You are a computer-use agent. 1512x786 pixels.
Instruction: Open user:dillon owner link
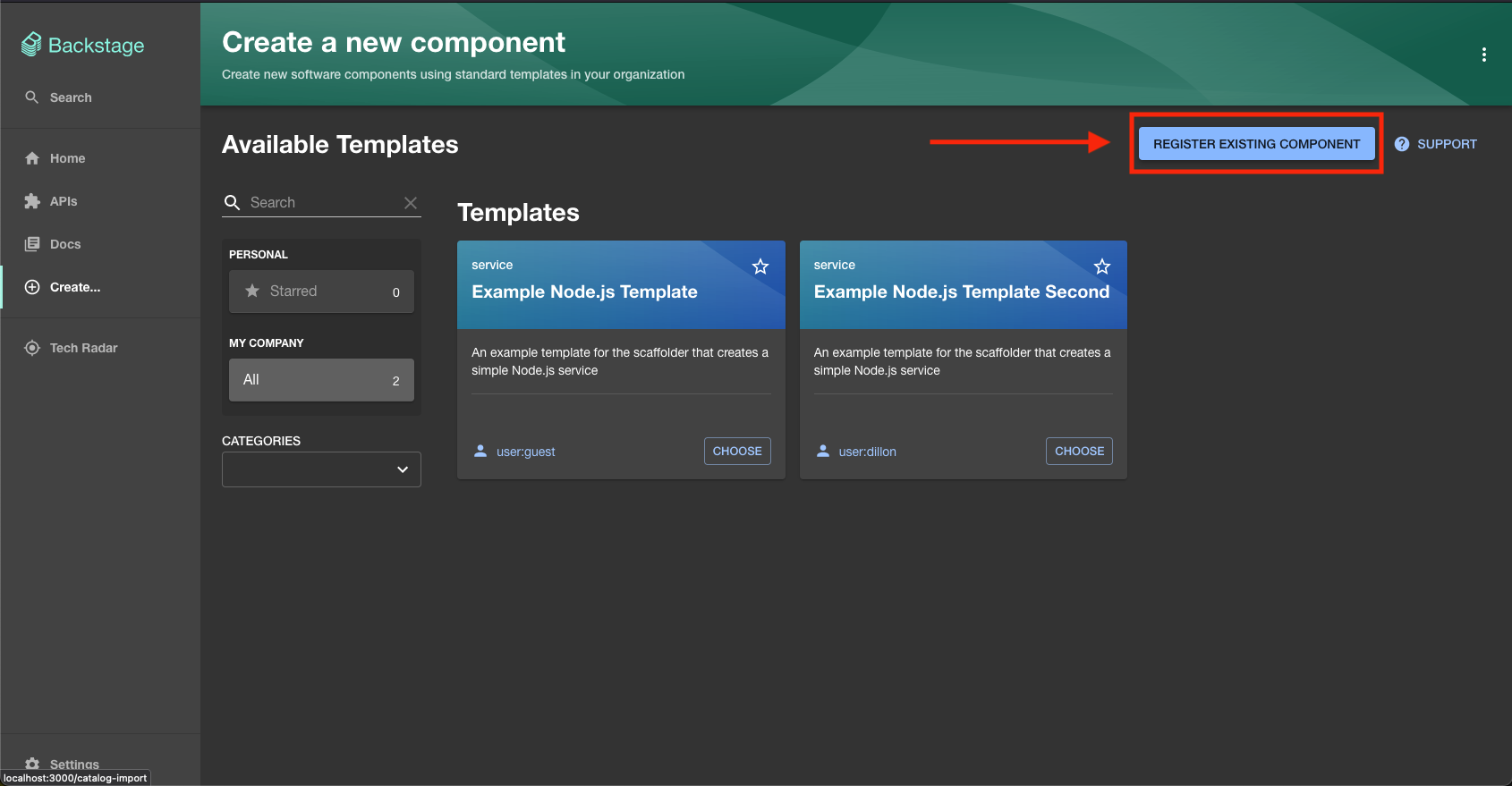(x=868, y=452)
